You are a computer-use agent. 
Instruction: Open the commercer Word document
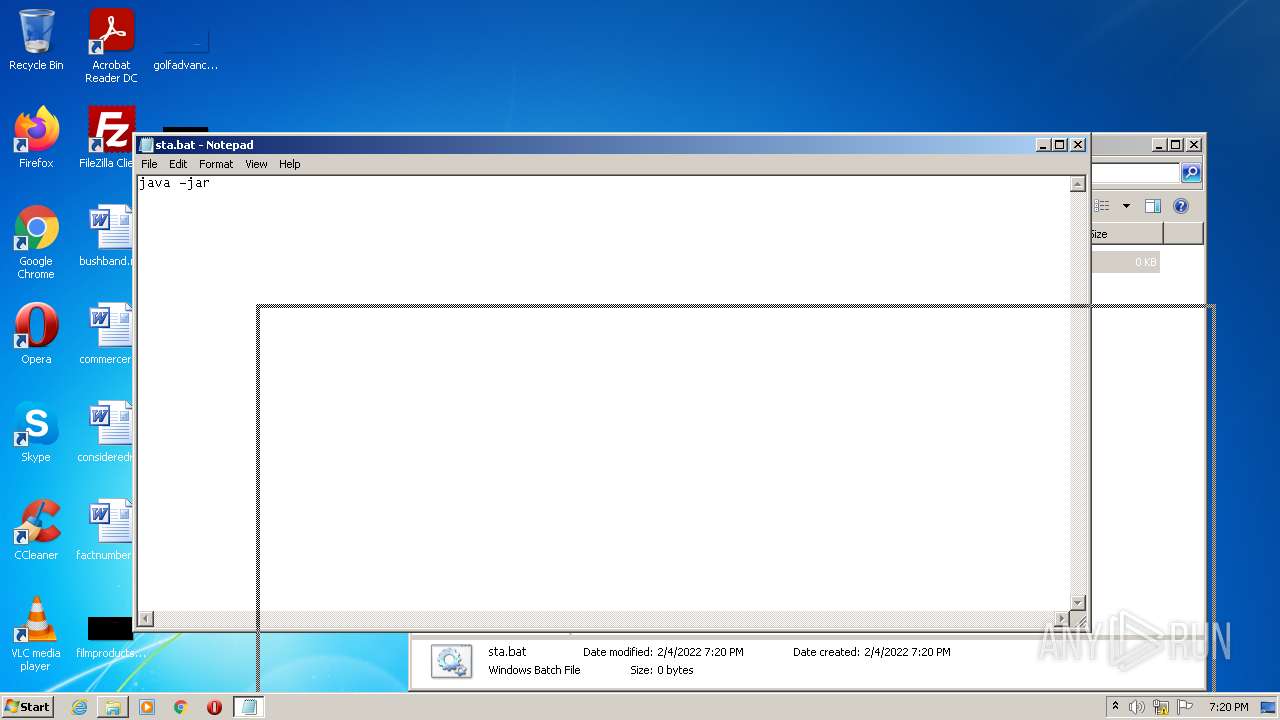tap(106, 333)
